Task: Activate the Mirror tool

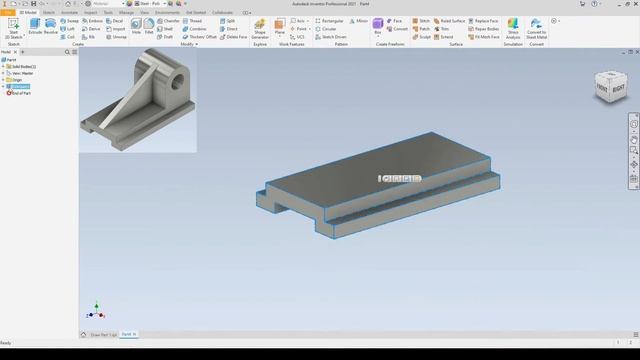Action: 359,21
